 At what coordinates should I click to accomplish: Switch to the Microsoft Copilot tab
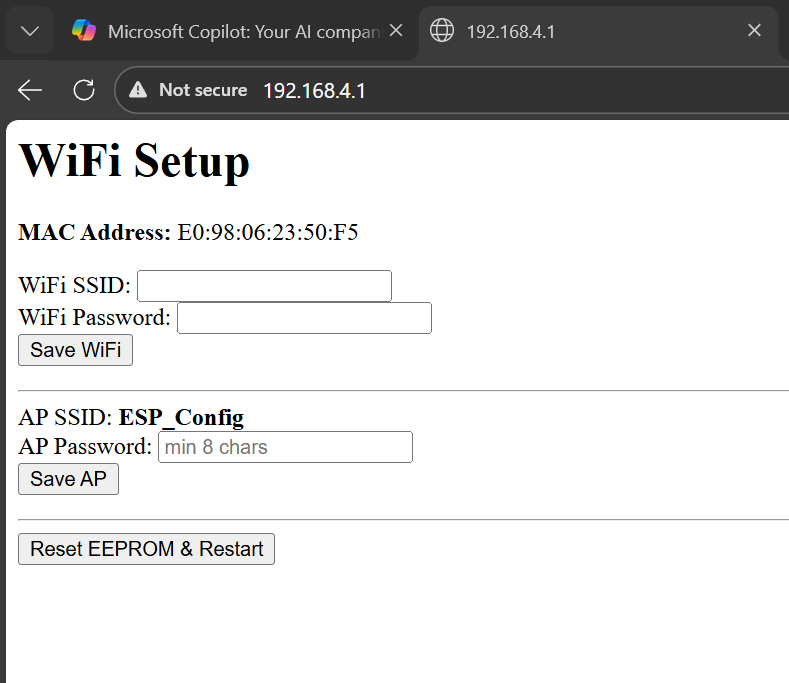[240, 31]
